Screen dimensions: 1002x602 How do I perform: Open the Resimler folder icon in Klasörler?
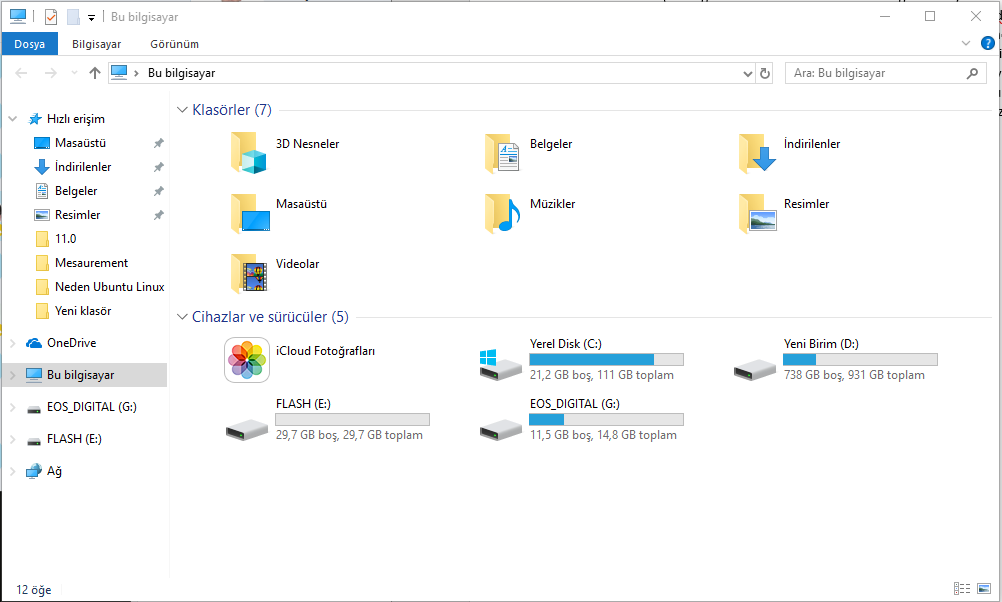pos(757,213)
